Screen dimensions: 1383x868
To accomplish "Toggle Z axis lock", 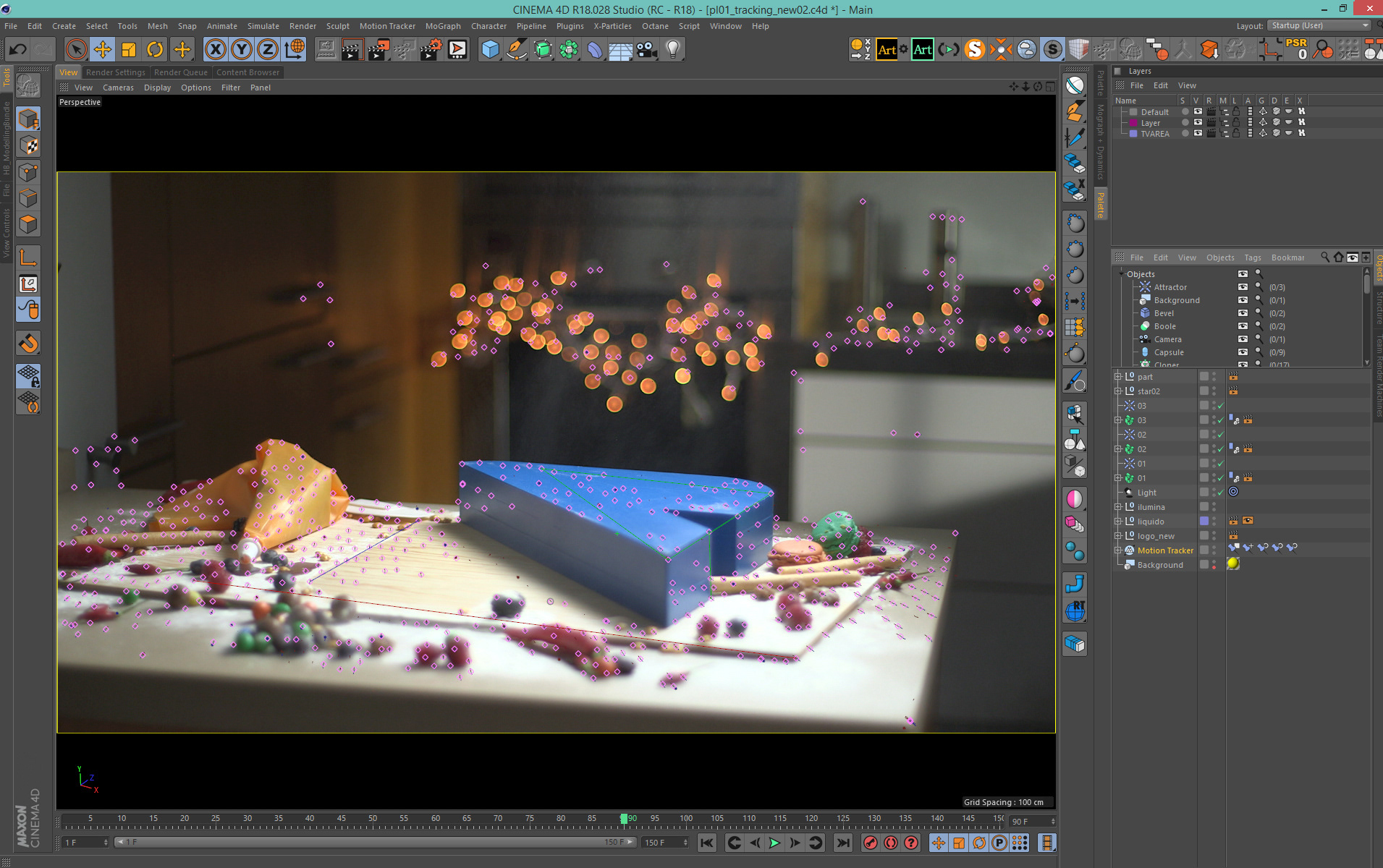I will click(267, 50).
